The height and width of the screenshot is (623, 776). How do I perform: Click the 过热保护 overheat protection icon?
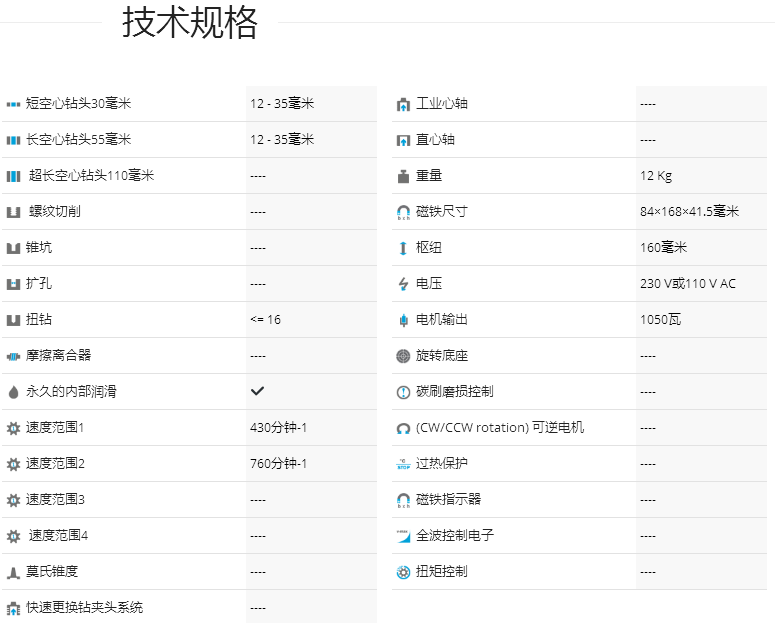point(403,464)
